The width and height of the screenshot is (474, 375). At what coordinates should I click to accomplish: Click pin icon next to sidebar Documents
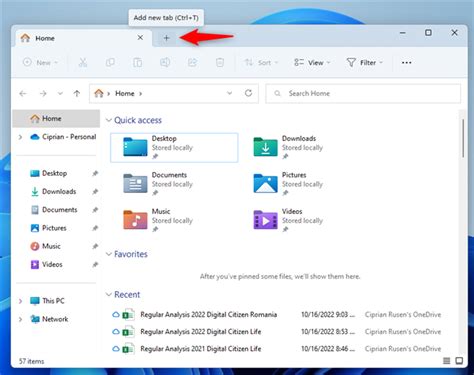point(95,210)
